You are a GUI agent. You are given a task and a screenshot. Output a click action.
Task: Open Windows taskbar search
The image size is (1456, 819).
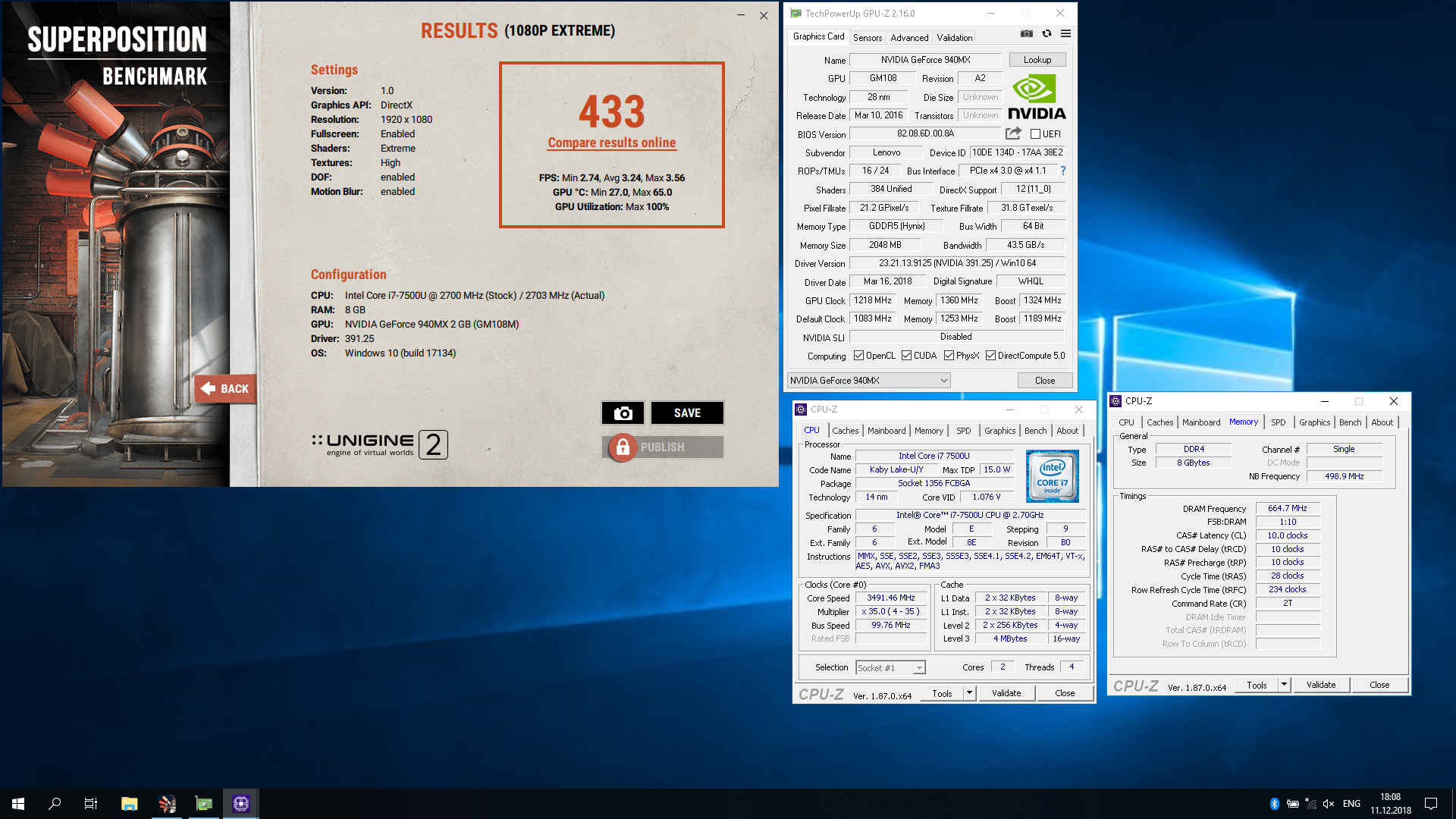click(55, 804)
